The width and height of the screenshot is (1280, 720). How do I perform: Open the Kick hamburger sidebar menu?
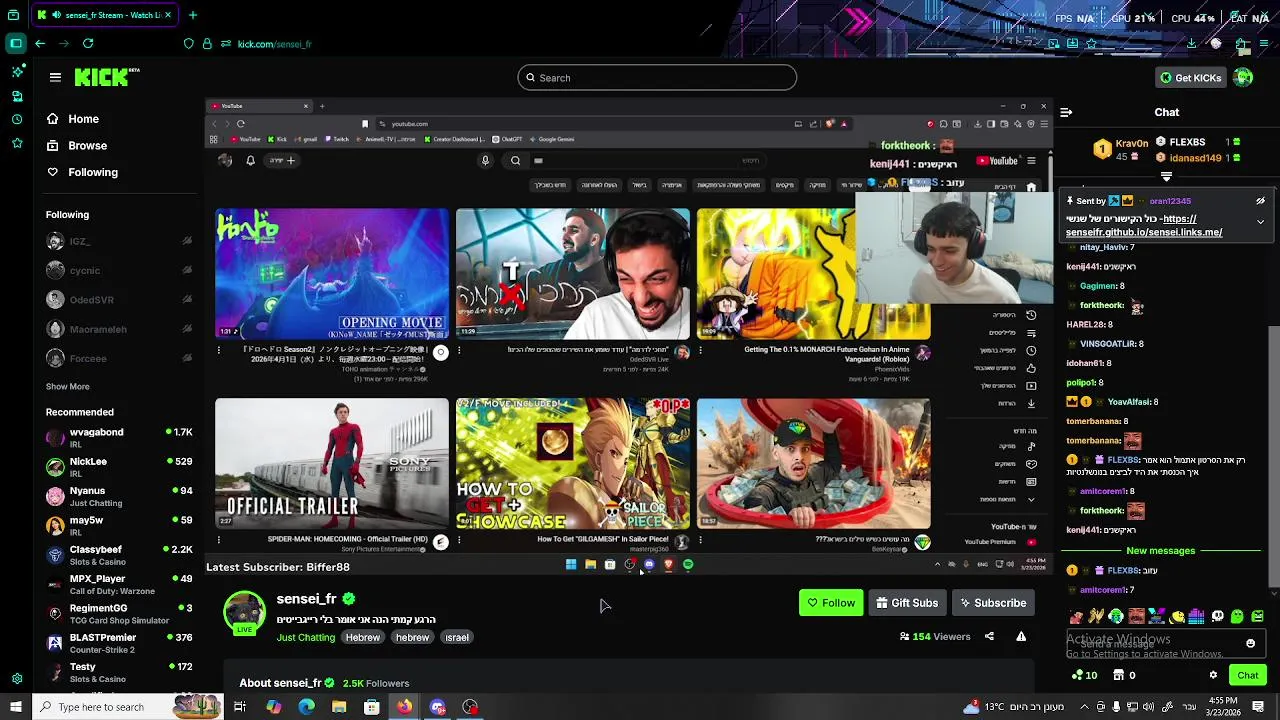55,77
